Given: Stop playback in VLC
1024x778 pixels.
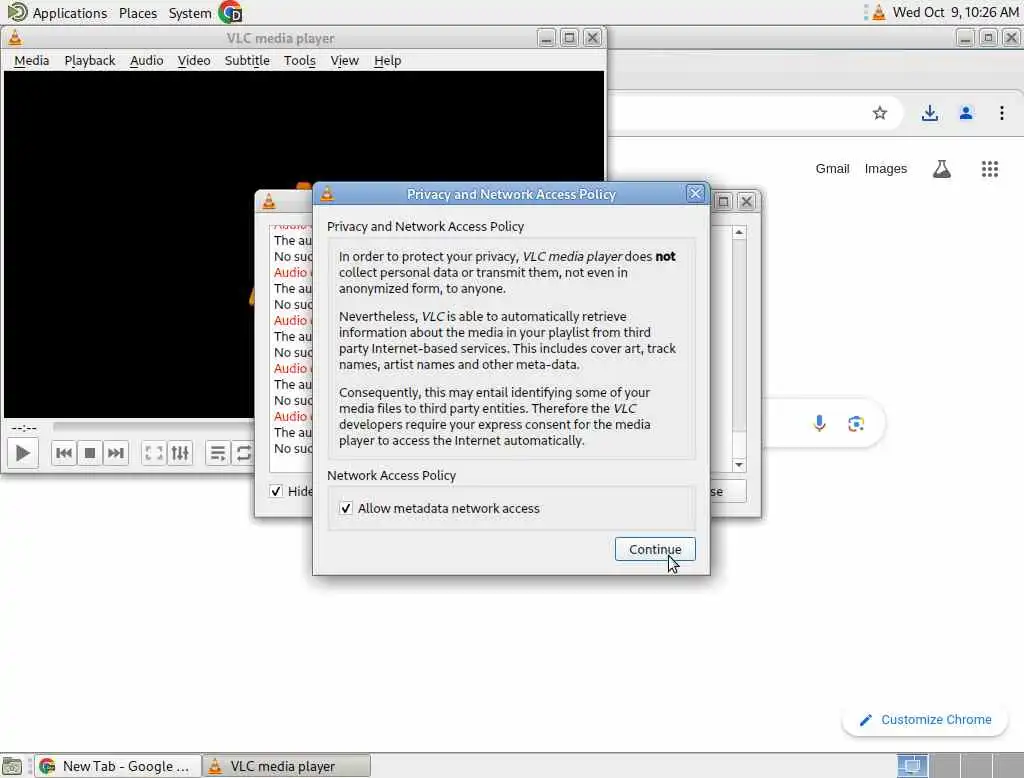Looking at the screenshot, I should 89,453.
